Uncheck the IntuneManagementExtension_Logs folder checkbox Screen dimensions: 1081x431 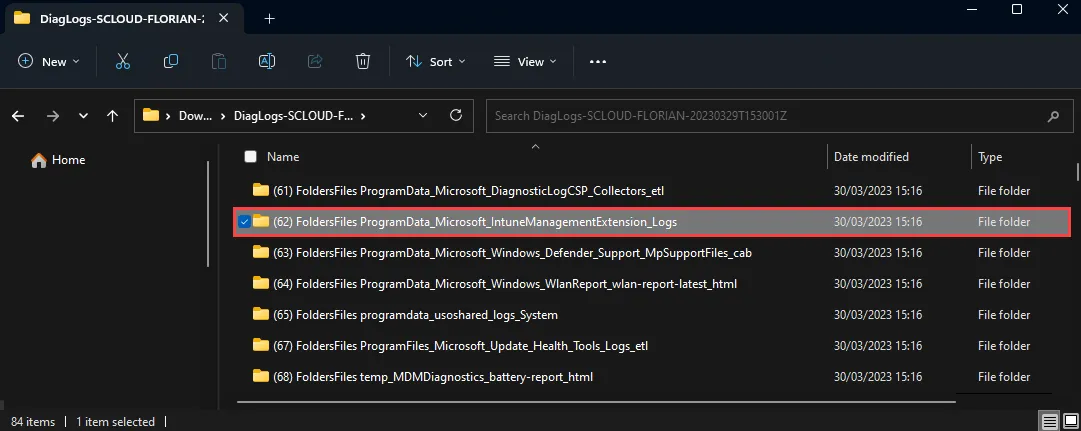244,221
